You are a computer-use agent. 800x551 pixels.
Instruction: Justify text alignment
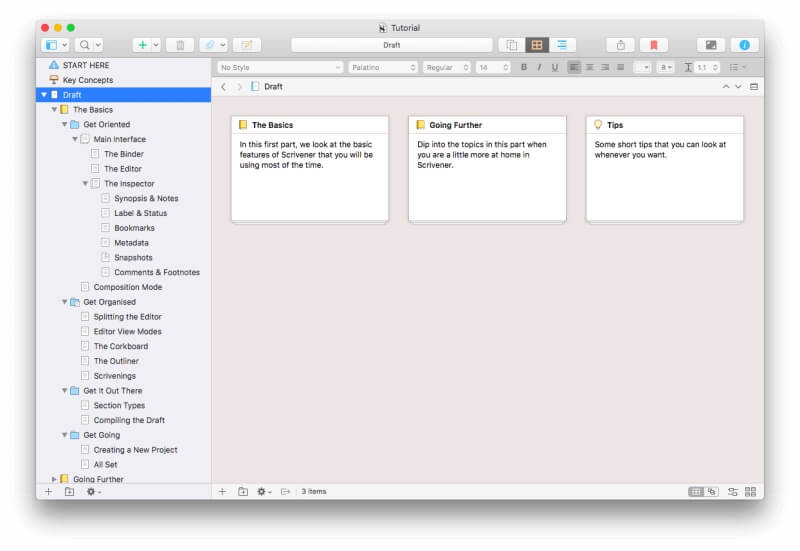point(620,67)
